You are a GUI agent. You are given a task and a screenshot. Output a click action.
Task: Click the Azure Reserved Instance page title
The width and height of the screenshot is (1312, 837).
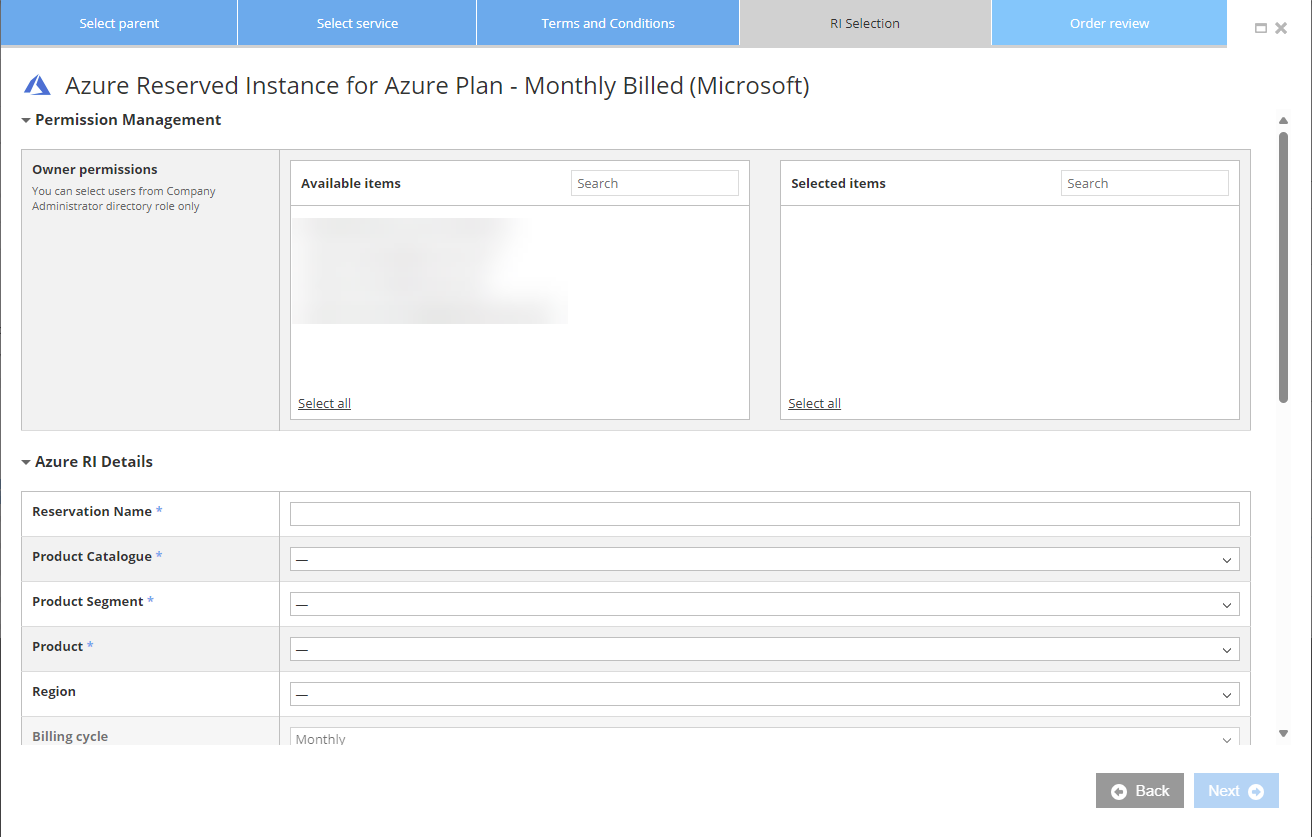click(437, 85)
